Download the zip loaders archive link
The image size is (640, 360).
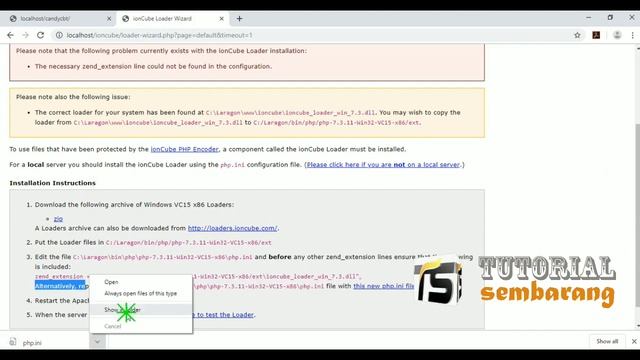tap(58, 219)
